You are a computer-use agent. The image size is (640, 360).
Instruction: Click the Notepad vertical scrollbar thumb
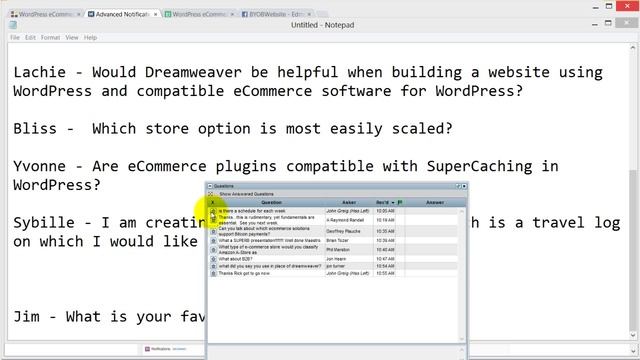pos(633,249)
